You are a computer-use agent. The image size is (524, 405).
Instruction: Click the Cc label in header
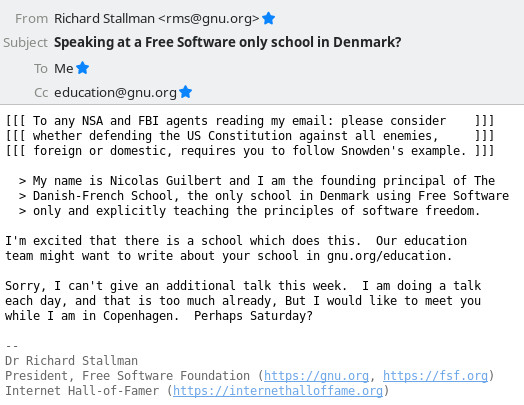click(41, 93)
